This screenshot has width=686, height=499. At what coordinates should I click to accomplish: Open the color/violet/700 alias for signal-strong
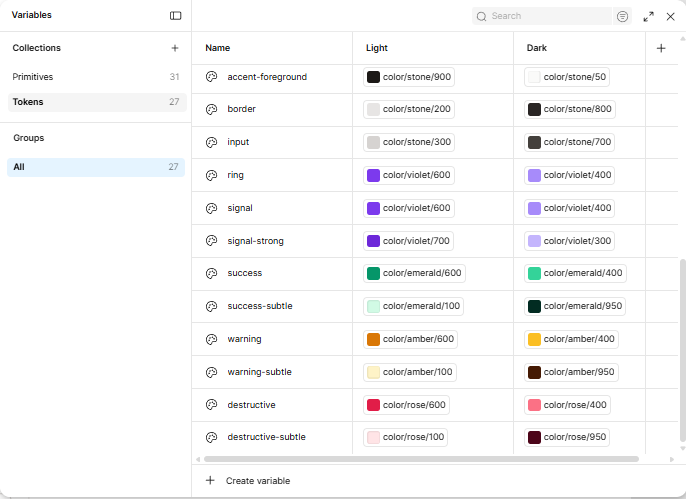coord(408,241)
